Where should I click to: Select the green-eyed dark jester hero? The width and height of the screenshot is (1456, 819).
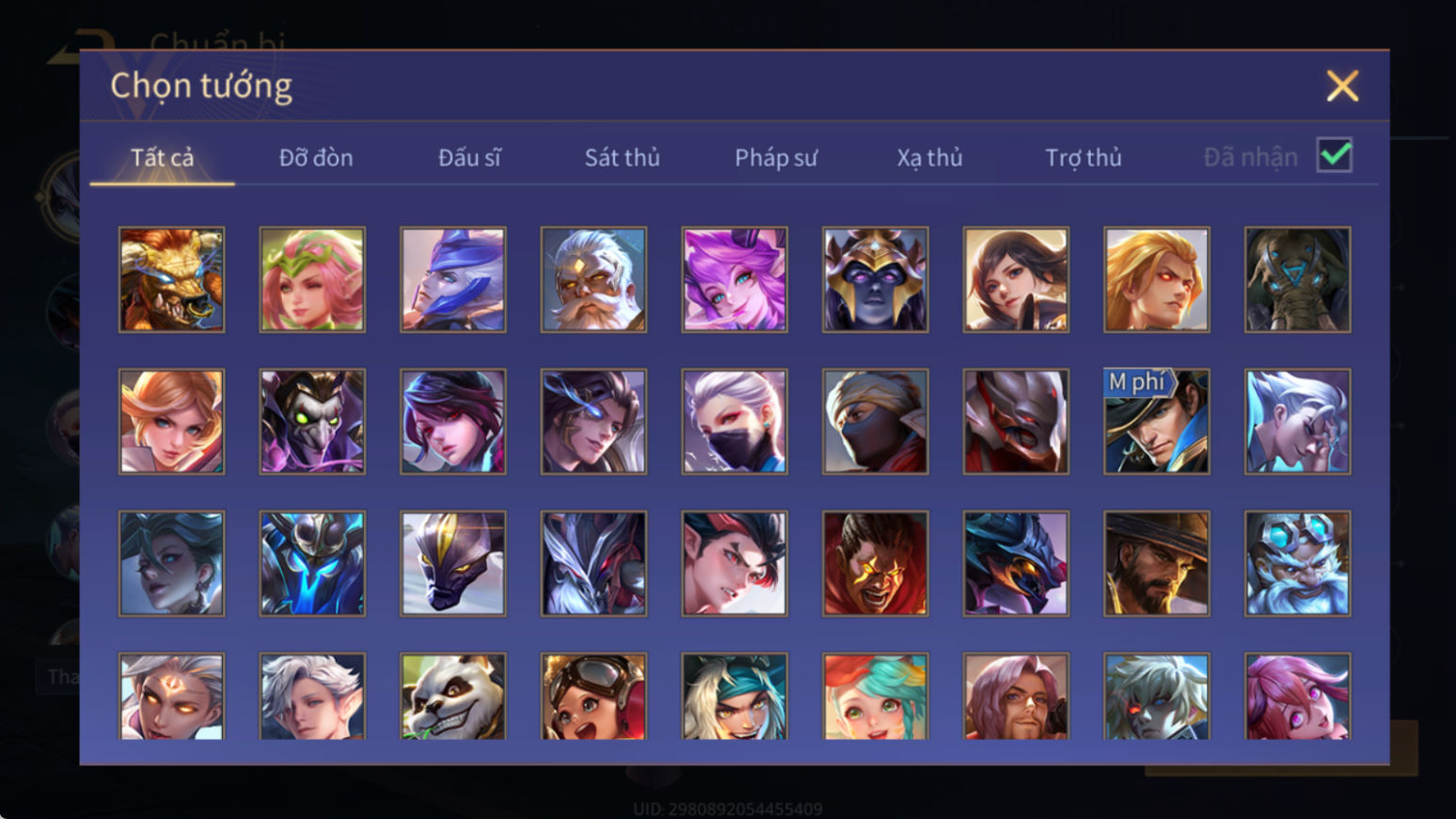click(312, 421)
